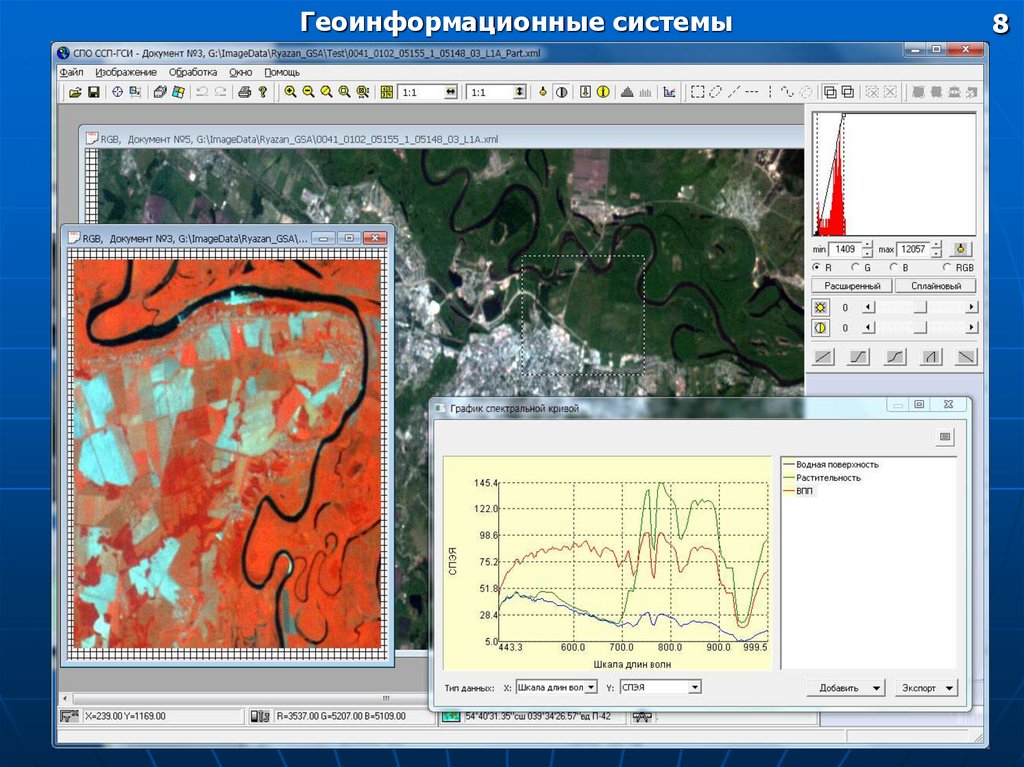Select the G channel radio button

pos(855,268)
